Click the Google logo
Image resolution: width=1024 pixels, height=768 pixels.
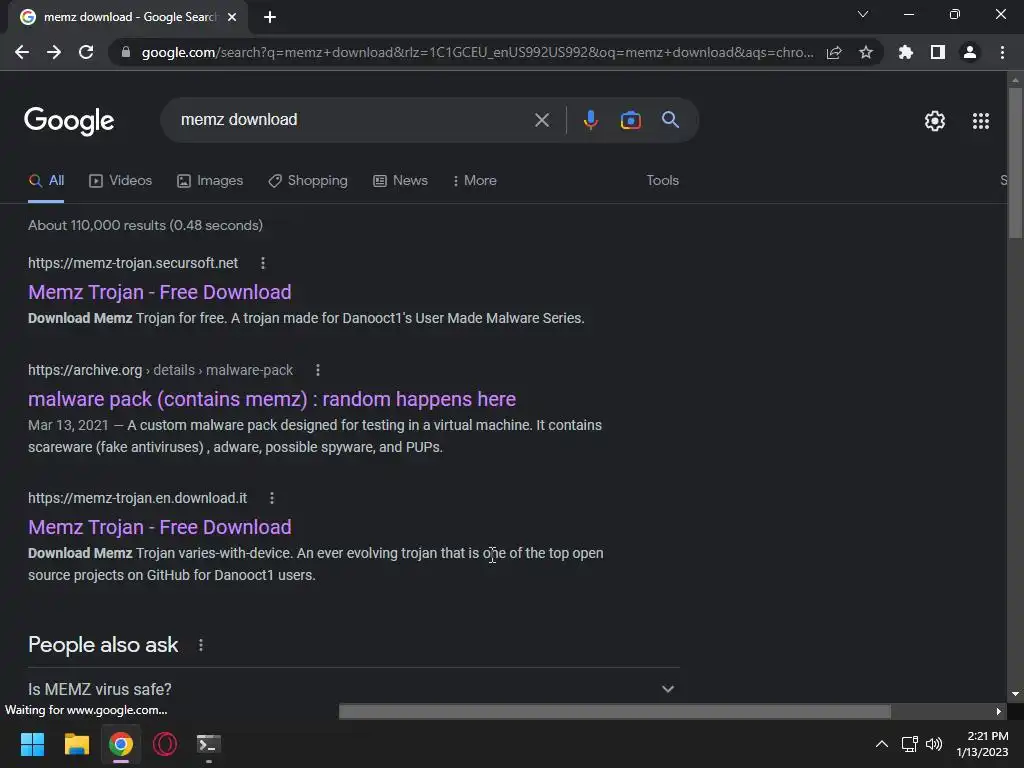tap(69, 121)
